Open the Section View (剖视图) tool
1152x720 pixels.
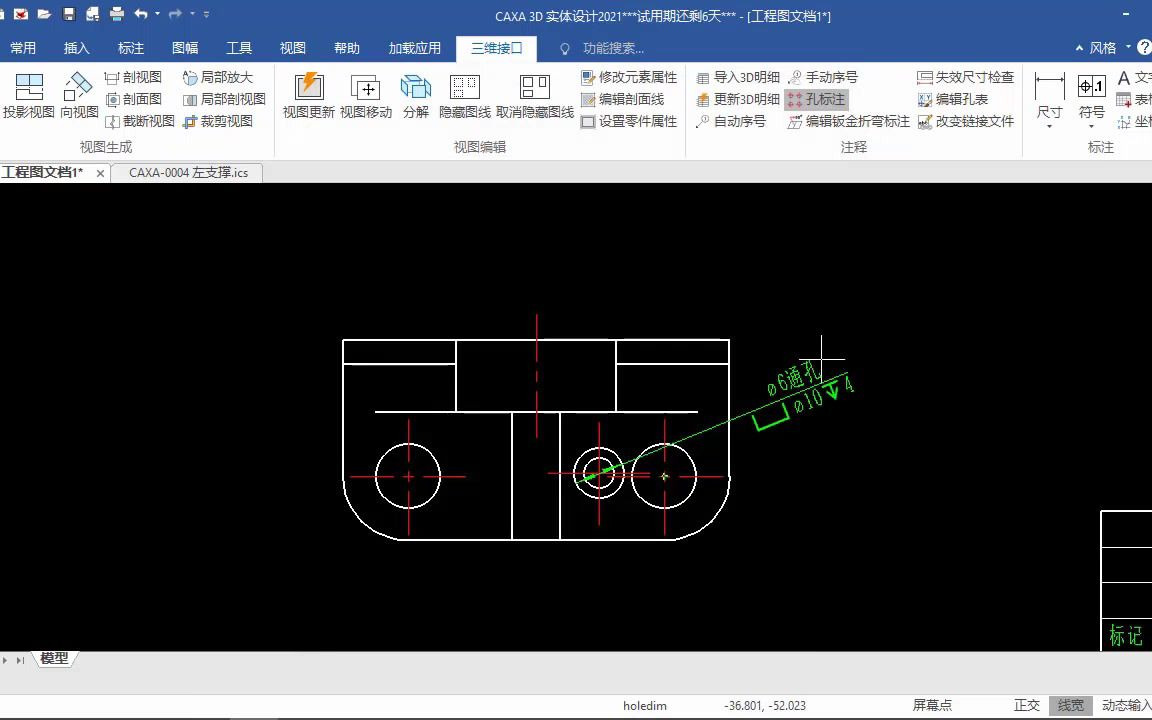(x=133, y=77)
